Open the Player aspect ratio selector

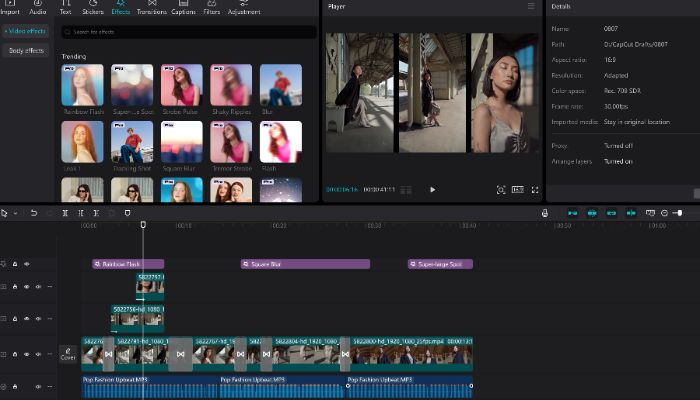click(x=518, y=190)
